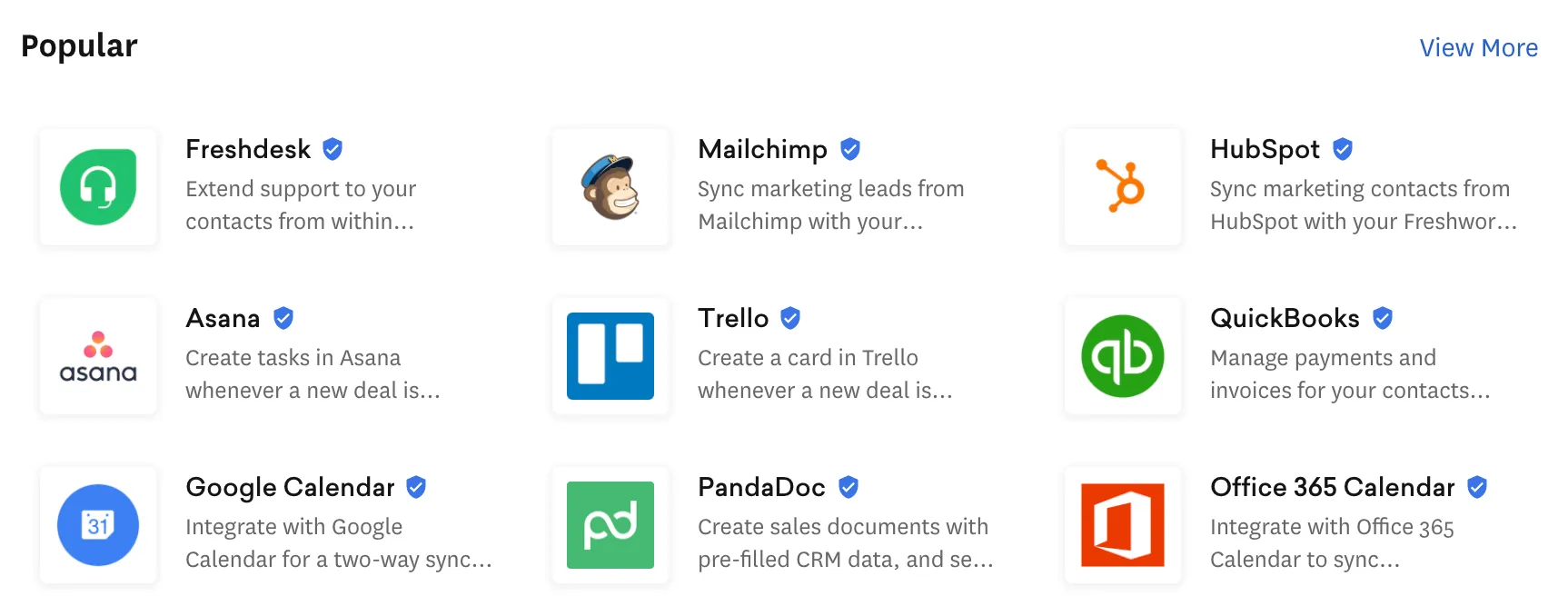The width and height of the screenshot is (1568, 616).
Task: Select the Office 365 Calendar title
Action: (1333, 487)
